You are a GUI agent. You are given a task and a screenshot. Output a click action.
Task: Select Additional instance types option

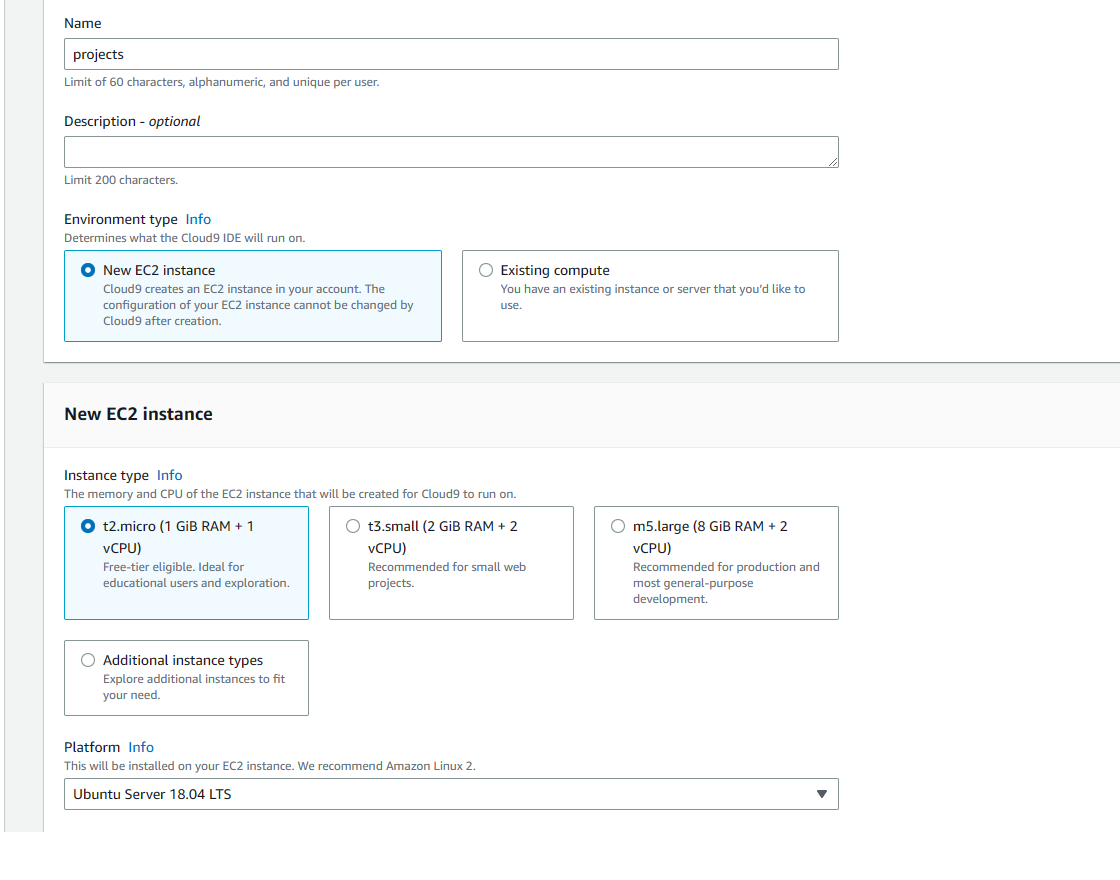[88, 660]
